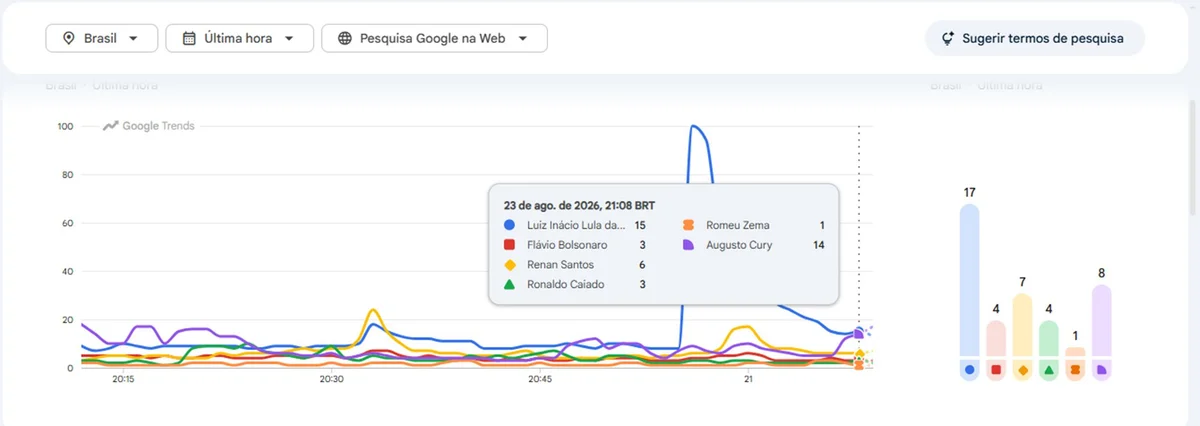Click Ronaldo Caiado in tooltip

pyautogui.click(x=565, y=284)
